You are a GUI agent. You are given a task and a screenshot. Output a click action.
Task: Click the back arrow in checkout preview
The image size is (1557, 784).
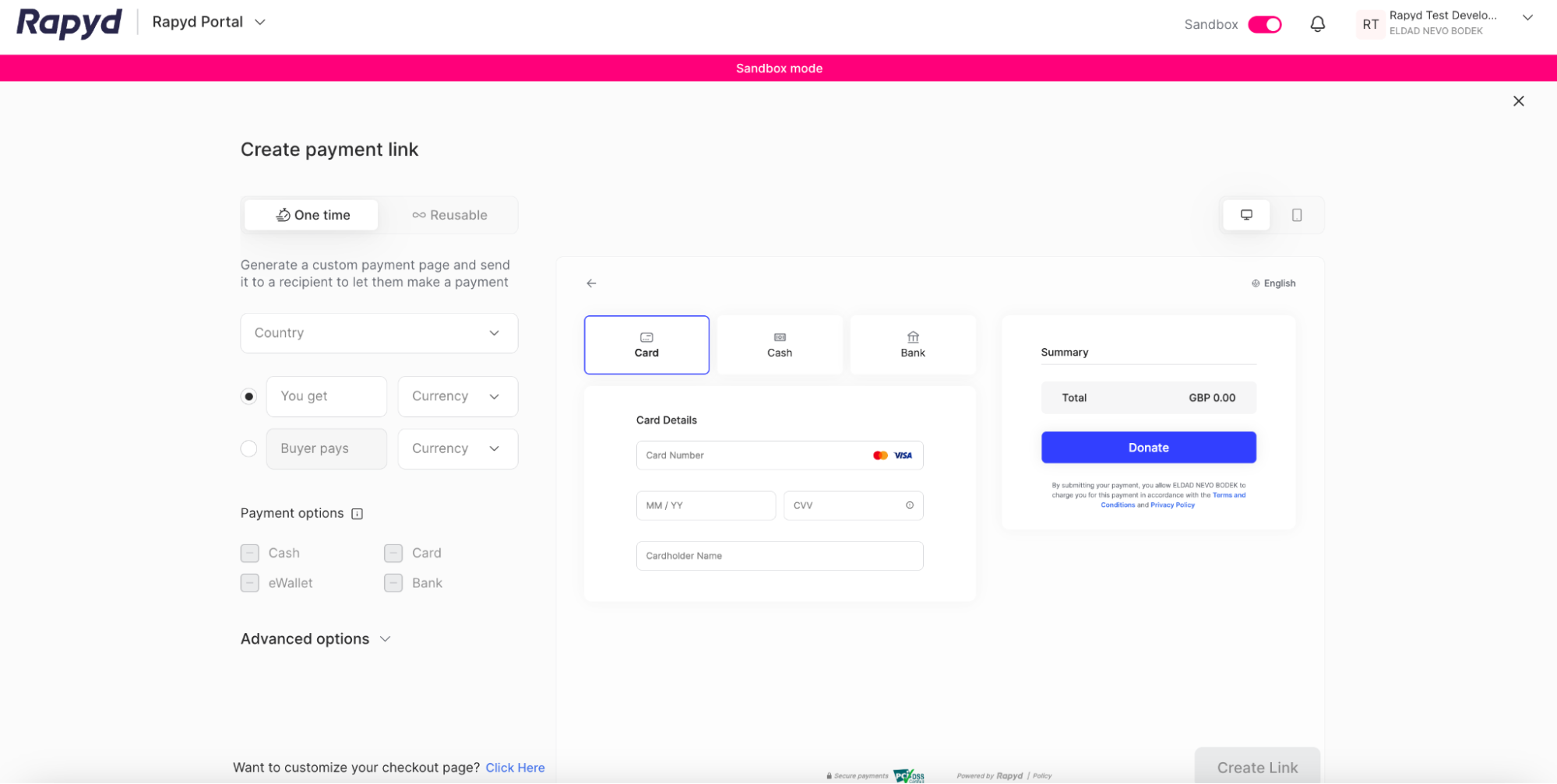(x=591, y=283)
